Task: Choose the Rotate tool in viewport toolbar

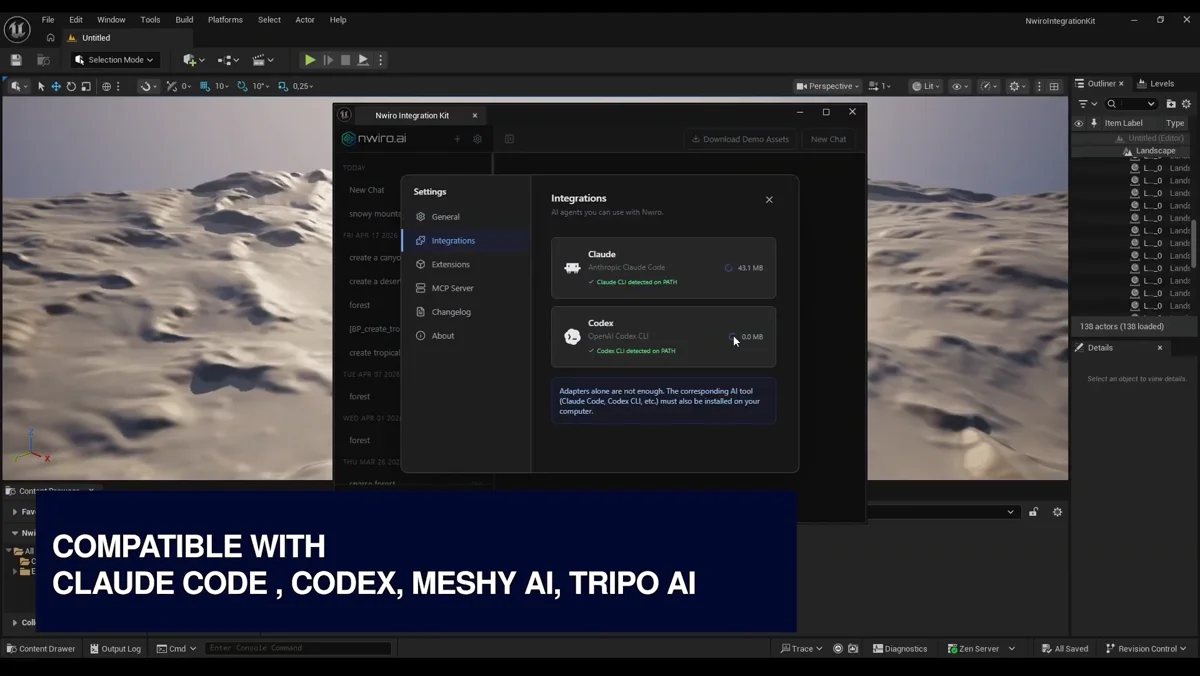Action: (x=71, y=86)
